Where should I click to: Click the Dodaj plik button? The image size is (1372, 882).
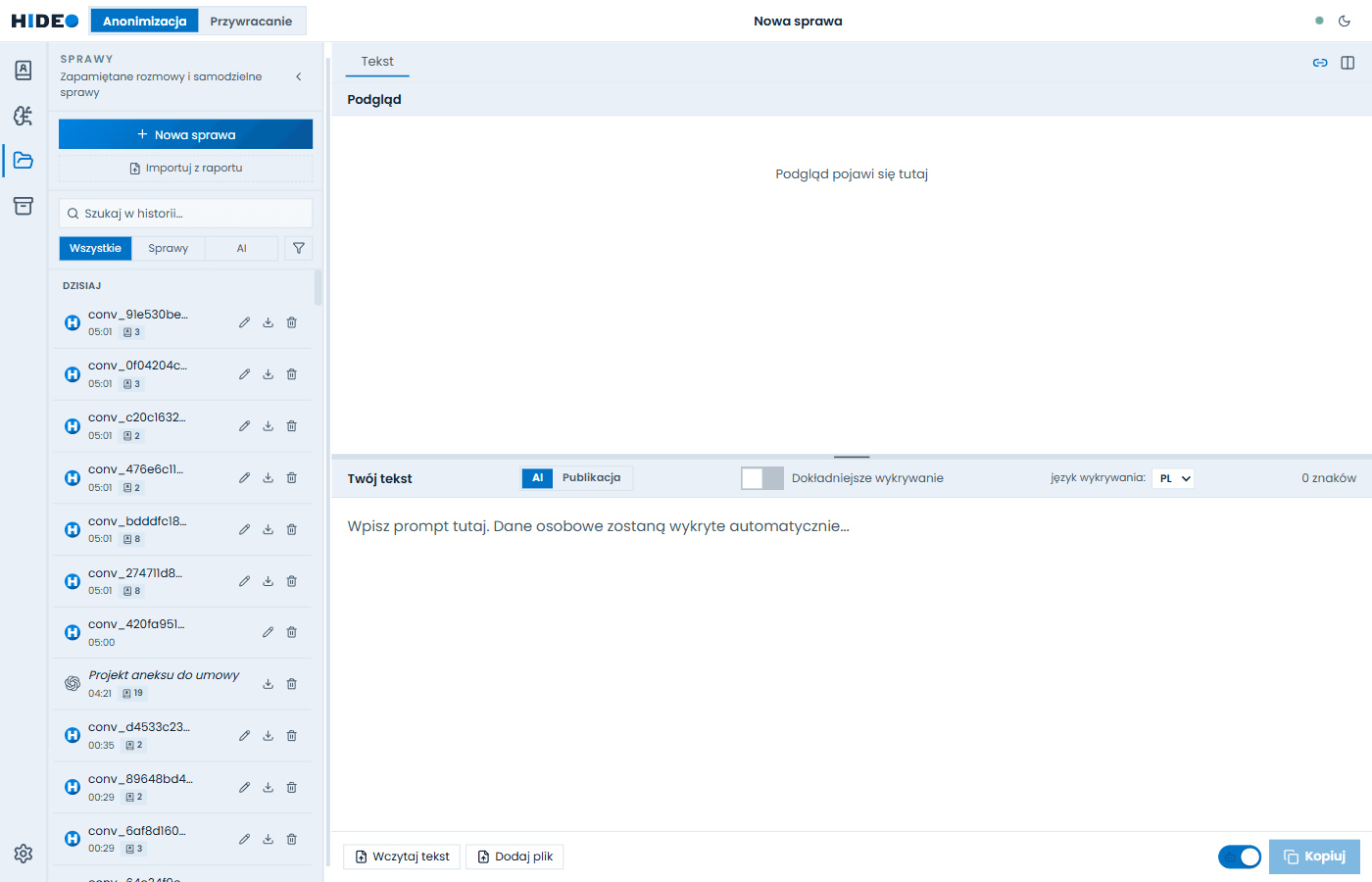coord(514,857)
